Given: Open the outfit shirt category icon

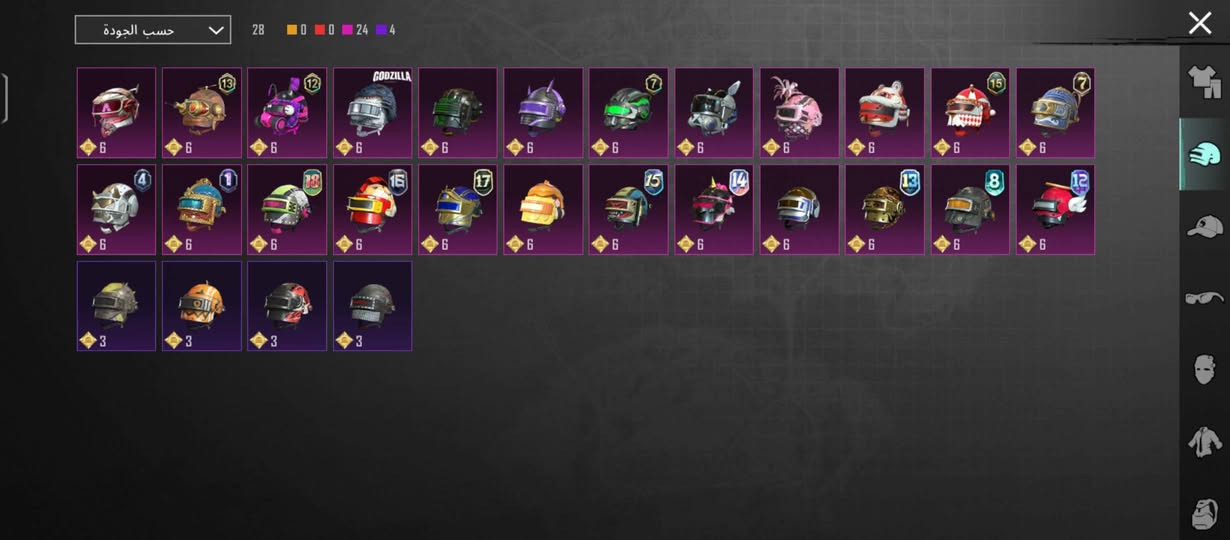Looking at the screenshot, I should [1205, 80].
